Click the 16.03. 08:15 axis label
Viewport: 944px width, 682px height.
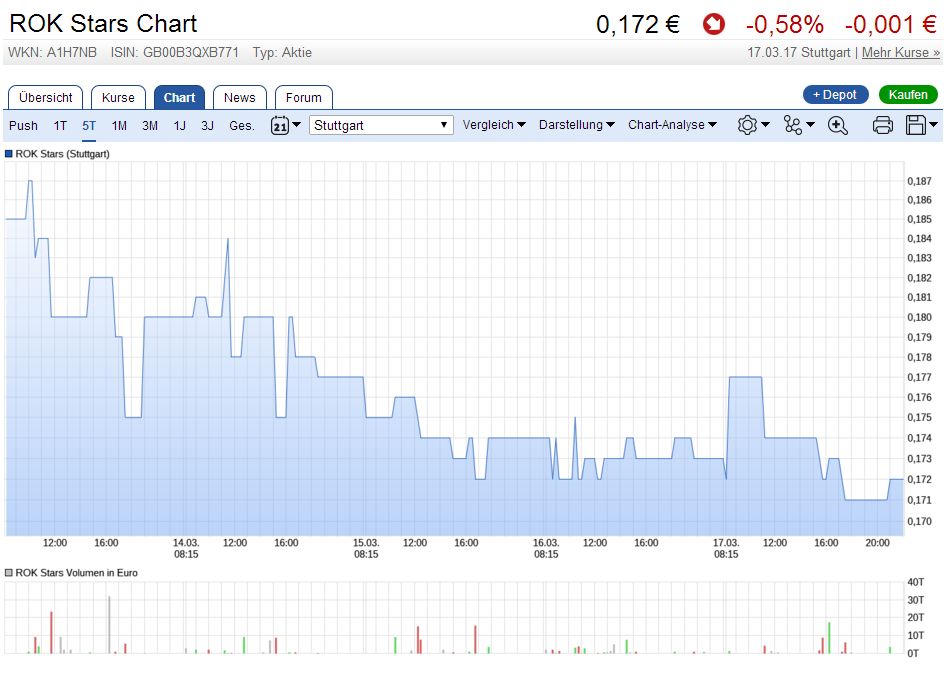[546, 548]
